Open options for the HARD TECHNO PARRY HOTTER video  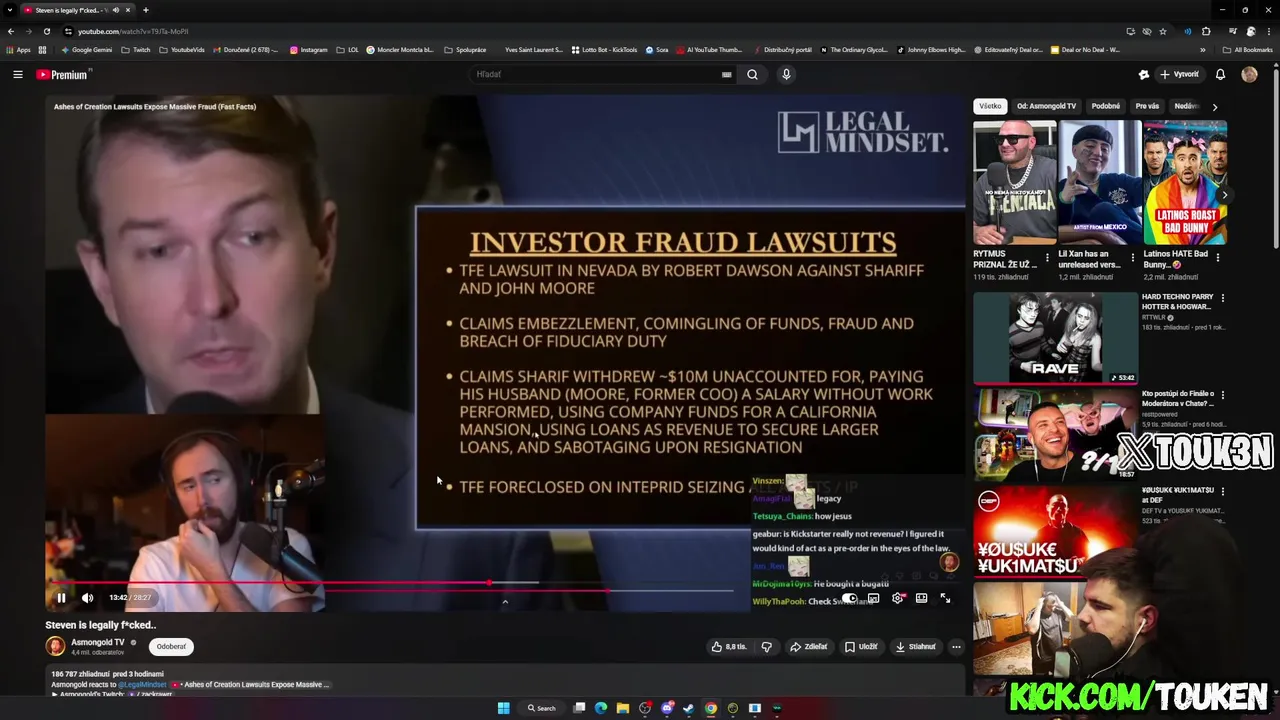[x=1222, y=298]
